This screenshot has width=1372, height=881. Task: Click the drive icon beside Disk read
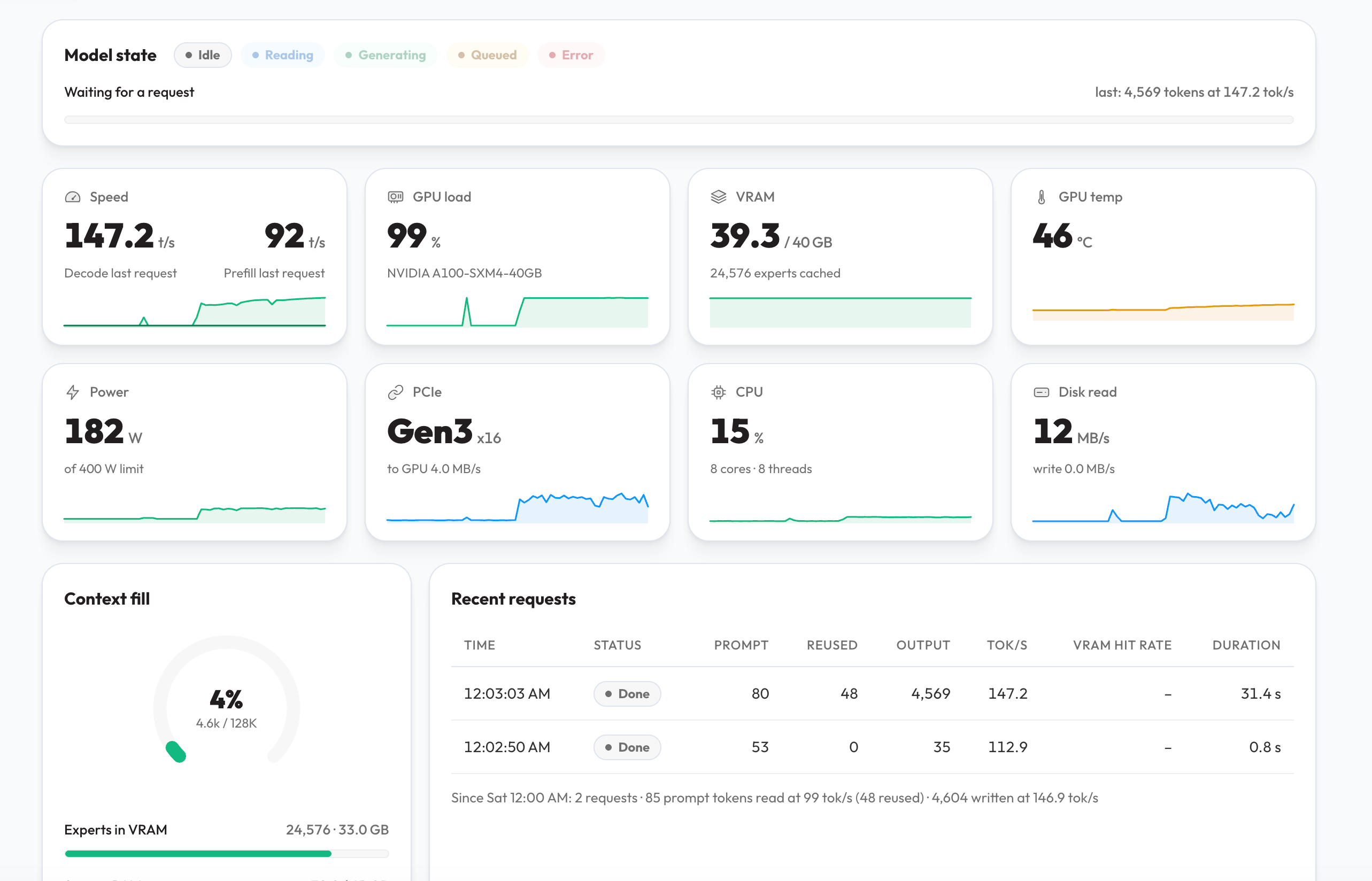tap(1042, 392)
